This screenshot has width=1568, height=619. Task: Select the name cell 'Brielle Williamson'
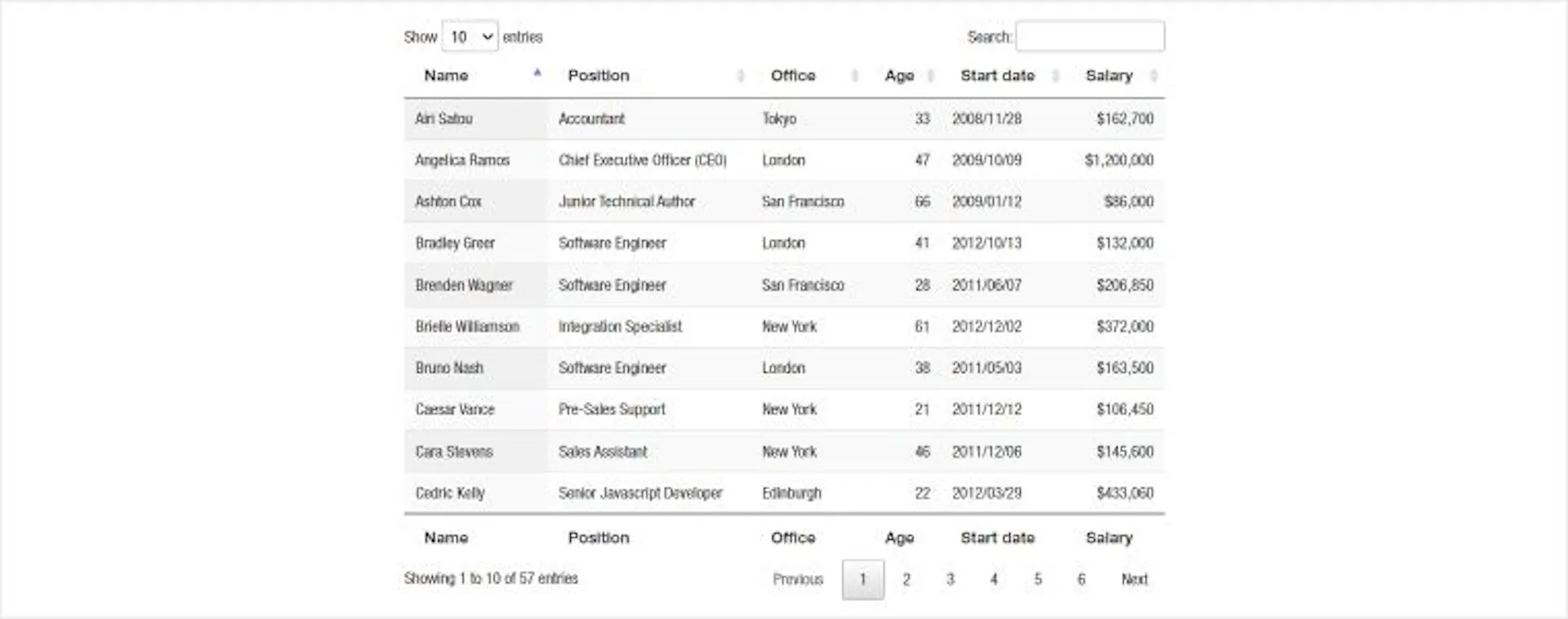[476, 327]
